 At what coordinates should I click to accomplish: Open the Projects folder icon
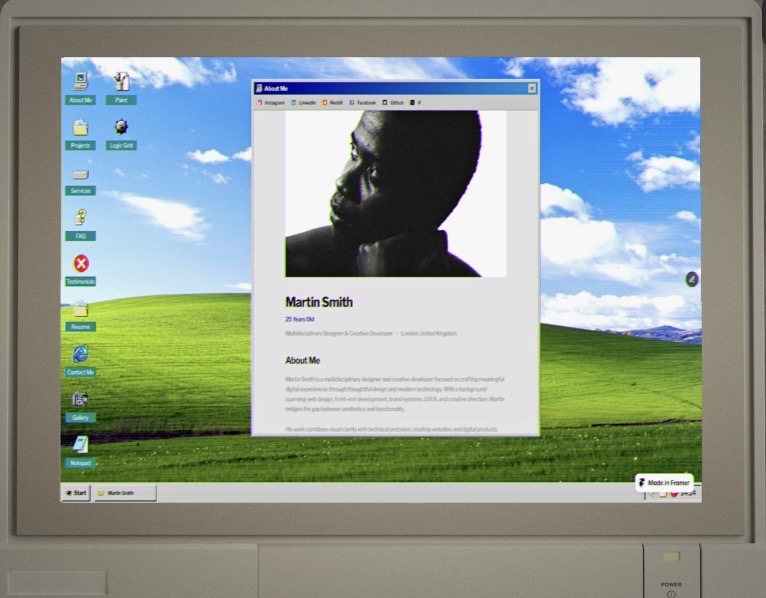(x=81, y=133)
